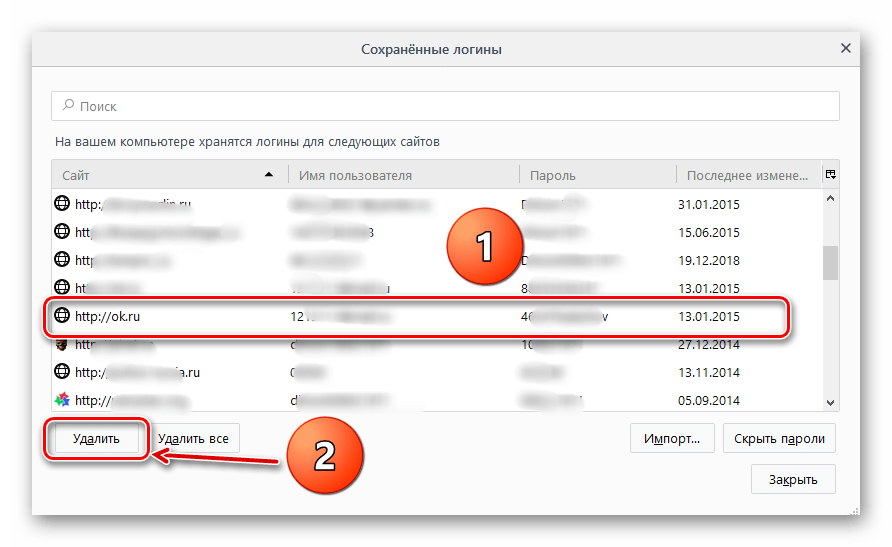Toggle Скрыть пароли to hide passwords
The image size is (892, 547).
point(779,438)
